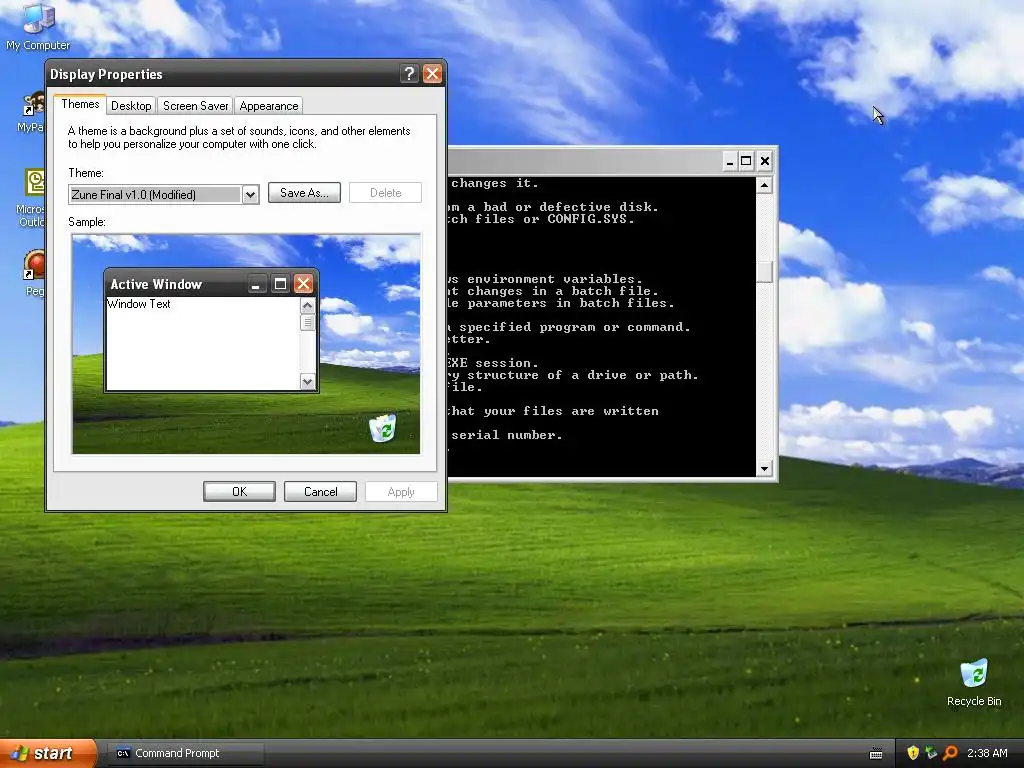Click the taskbar clock showing 2:38 AM
The height and width of the screenshot is (768, 1024).
pyautogui.click(x=987, y=753)
